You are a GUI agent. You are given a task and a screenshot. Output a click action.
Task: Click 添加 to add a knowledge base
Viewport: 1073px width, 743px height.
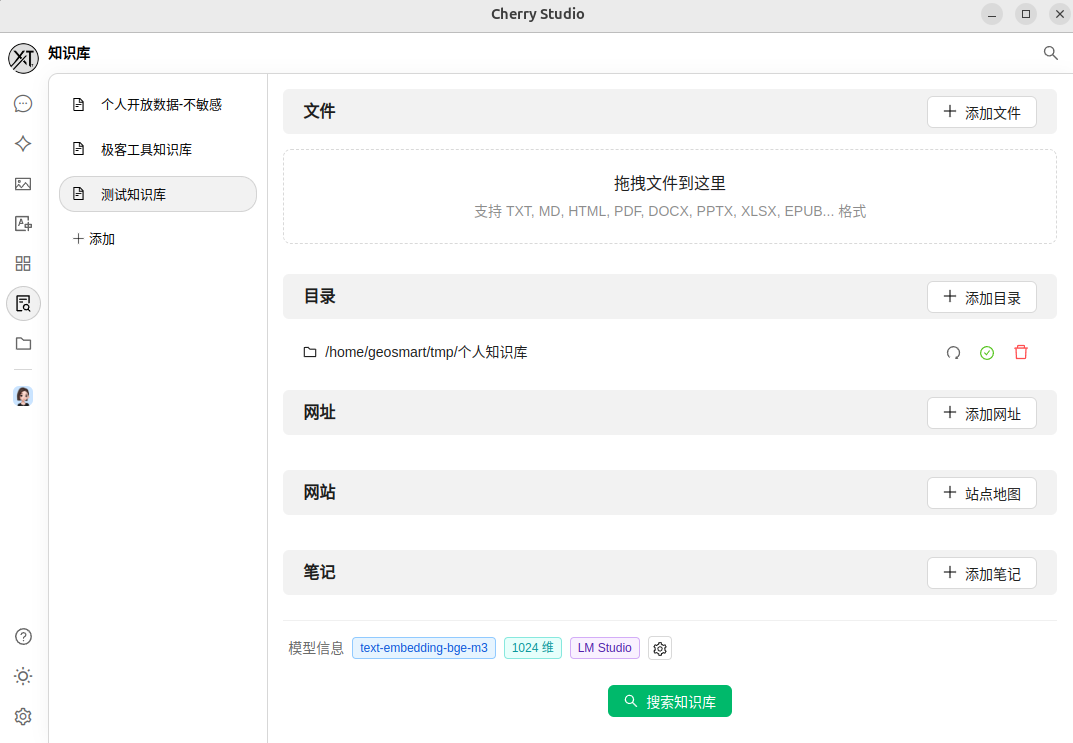(x=94, y=239)
